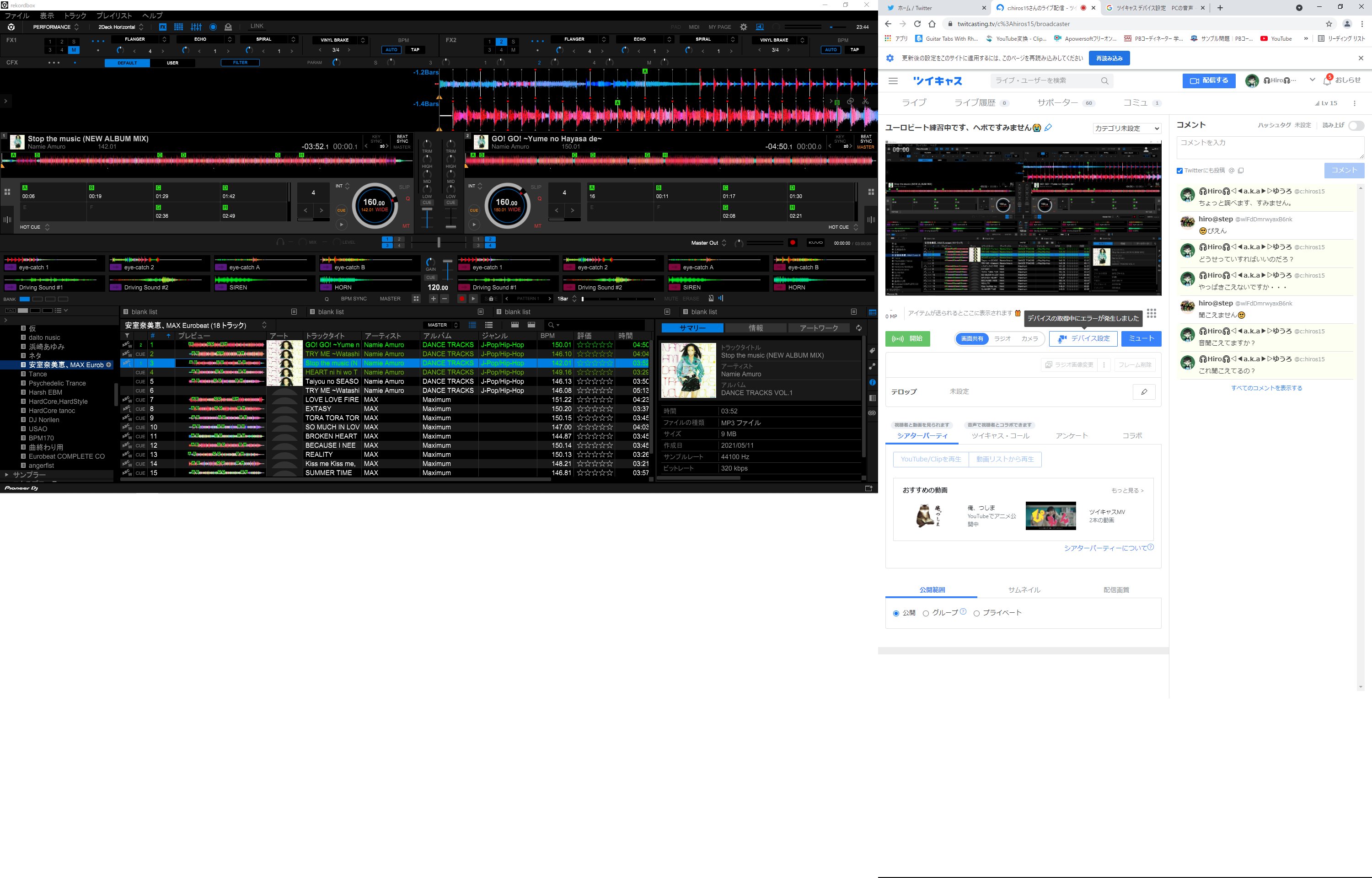Switch to the 情報 tab in track panel
The image size is (1372, 878).
(756, 328)
